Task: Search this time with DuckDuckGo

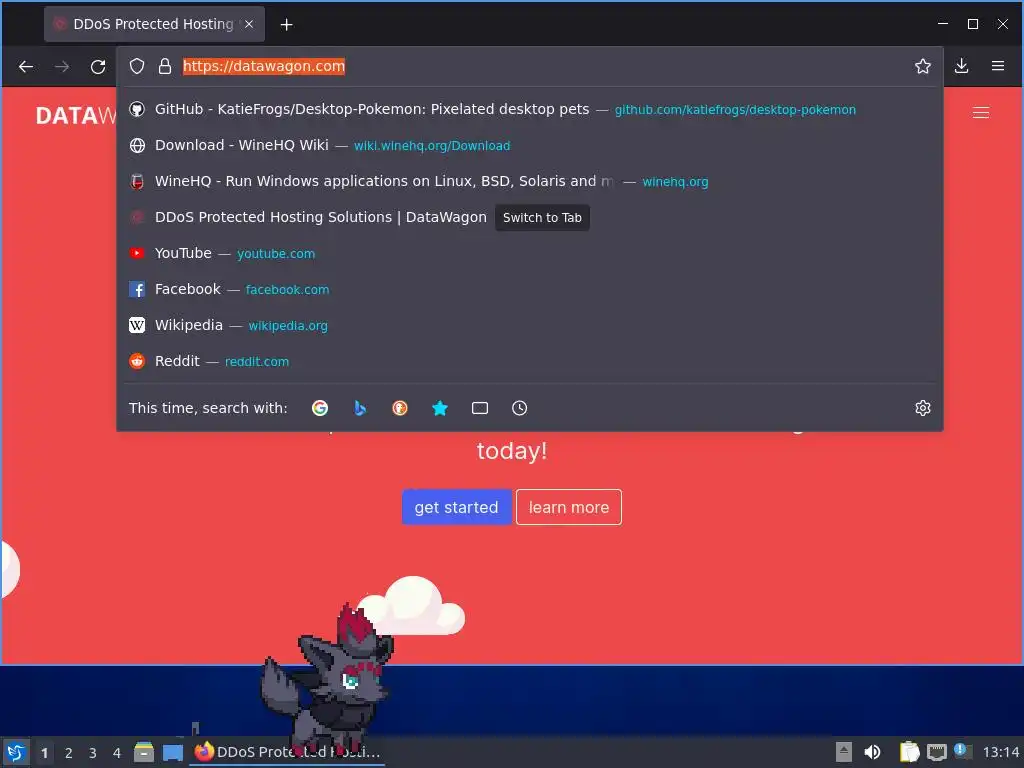Action: tap(400, 408)
